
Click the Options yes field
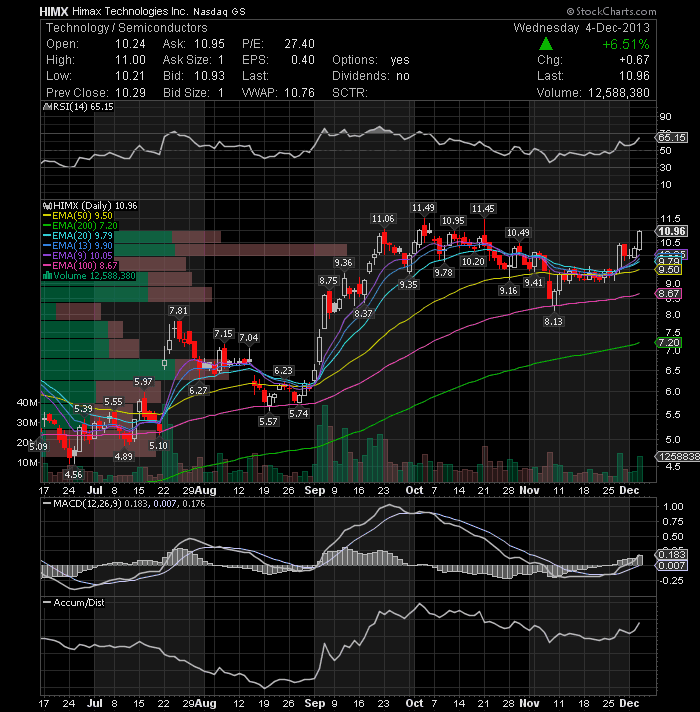(371, 60)
